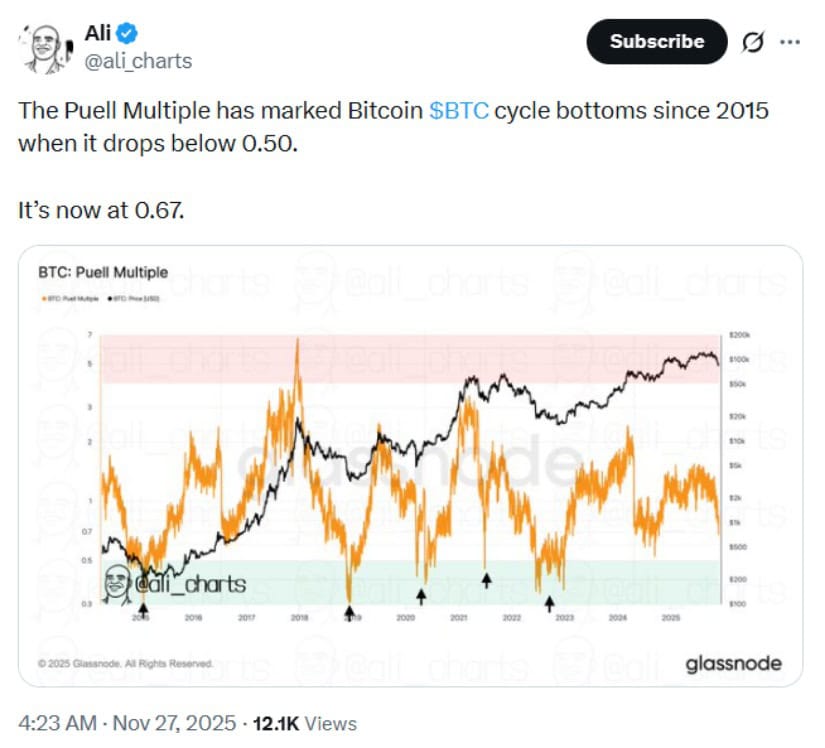This screenshot has width=825, height=748.
Task: Click the glassnode logo in chart corner
Action: point(733,663)
